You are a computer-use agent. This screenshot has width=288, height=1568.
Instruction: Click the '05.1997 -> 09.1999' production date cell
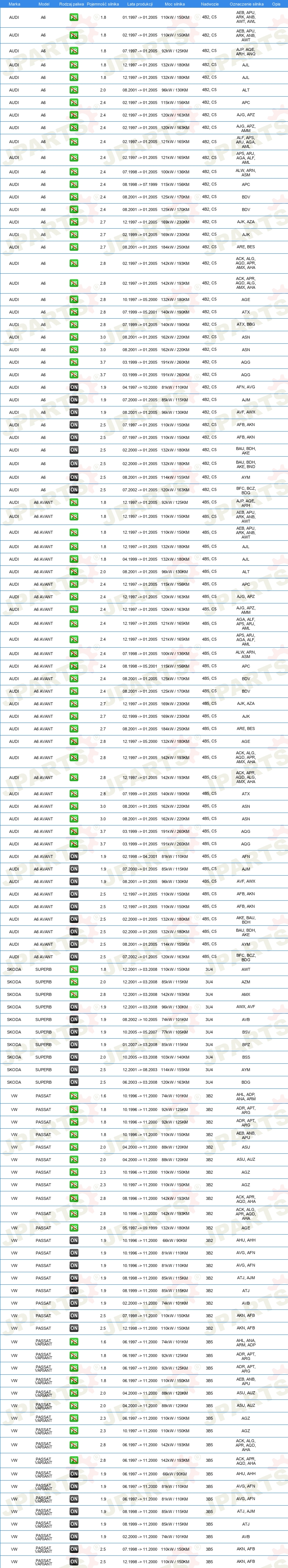[x=140, y=1228]
